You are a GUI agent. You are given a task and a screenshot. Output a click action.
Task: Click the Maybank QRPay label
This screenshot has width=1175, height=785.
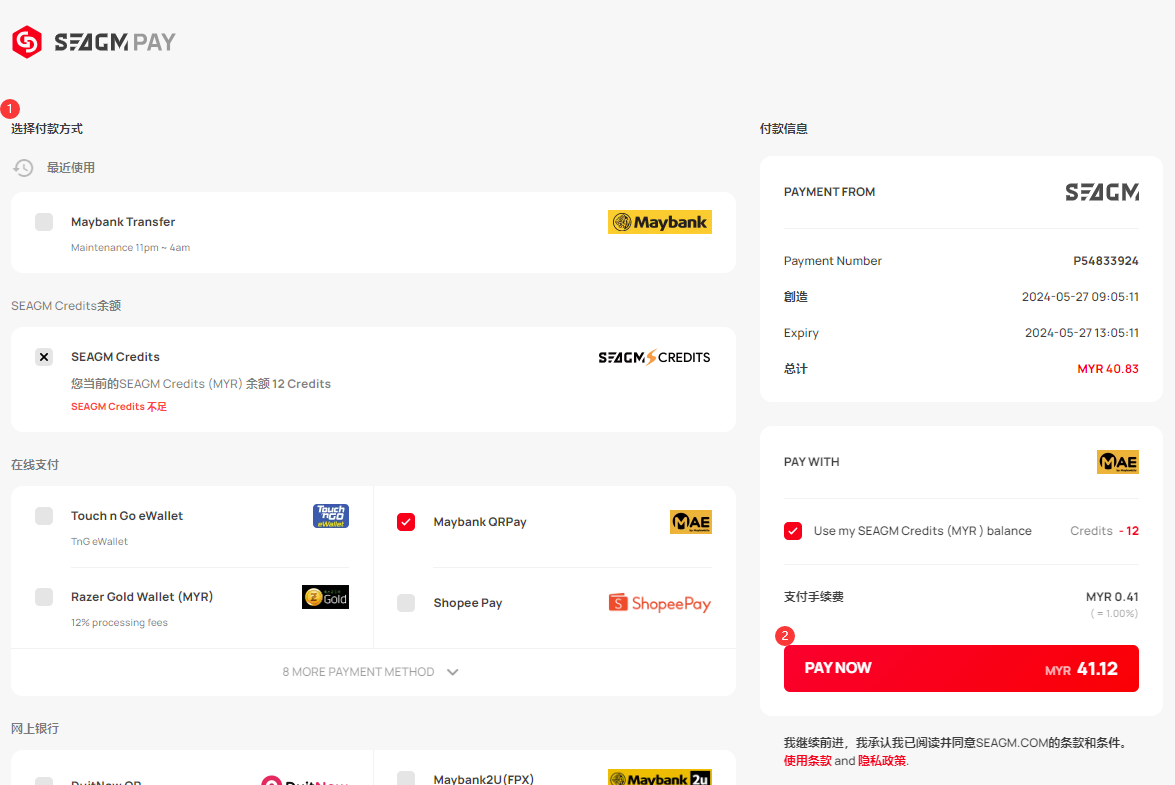coord(480,522)
